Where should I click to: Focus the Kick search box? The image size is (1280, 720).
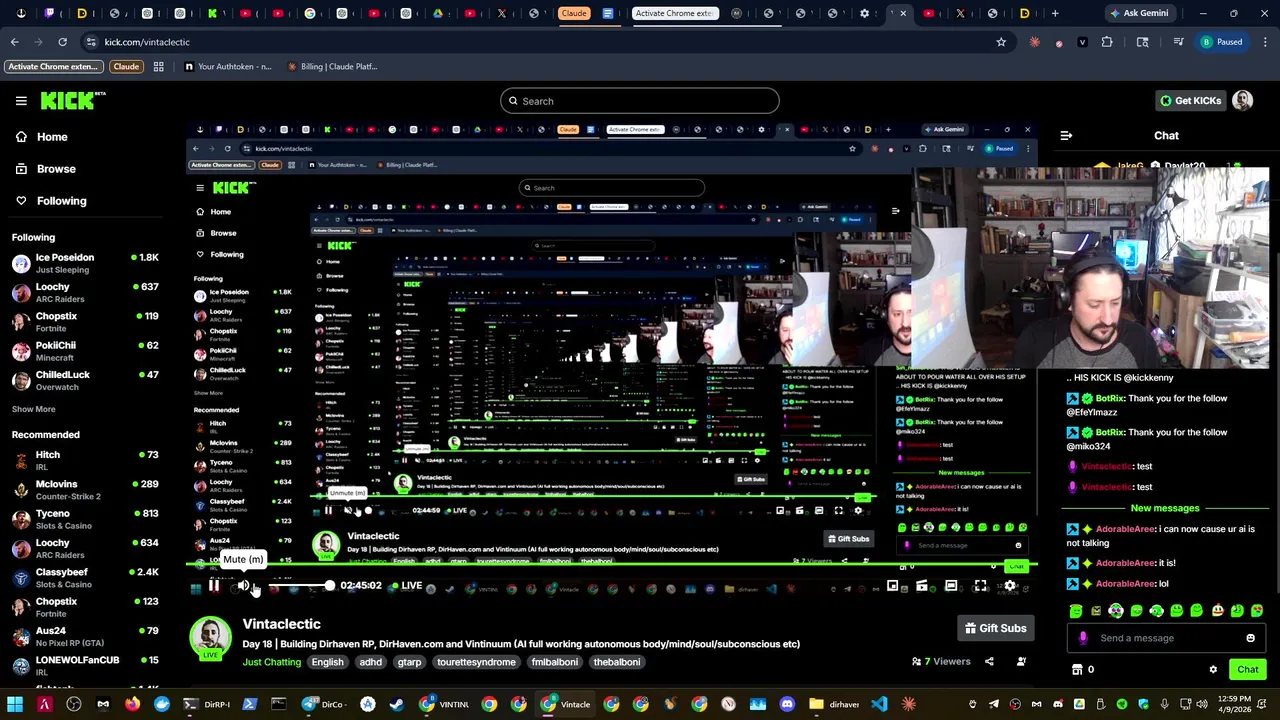(640, 101)
